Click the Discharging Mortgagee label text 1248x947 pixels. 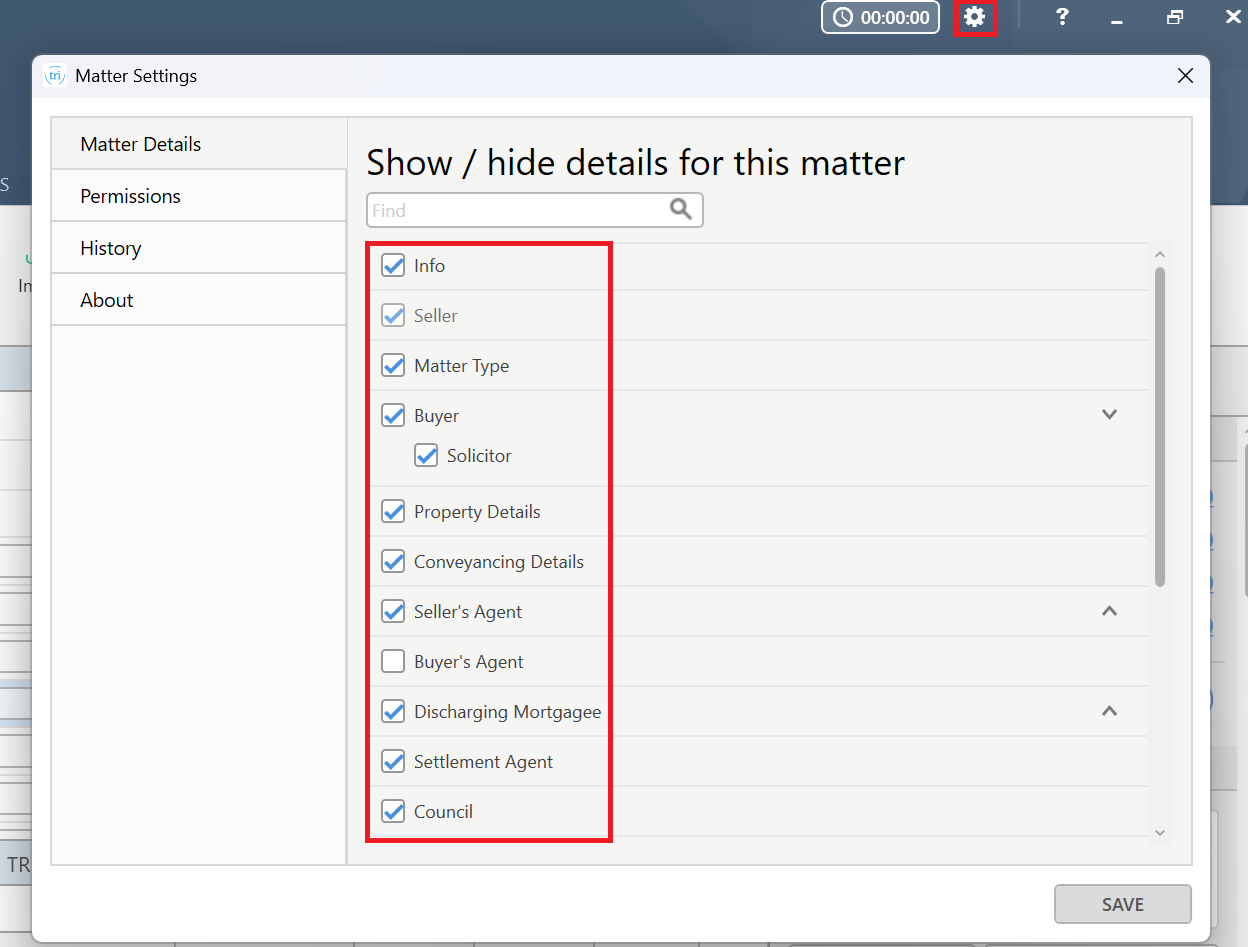pos(508,712)
